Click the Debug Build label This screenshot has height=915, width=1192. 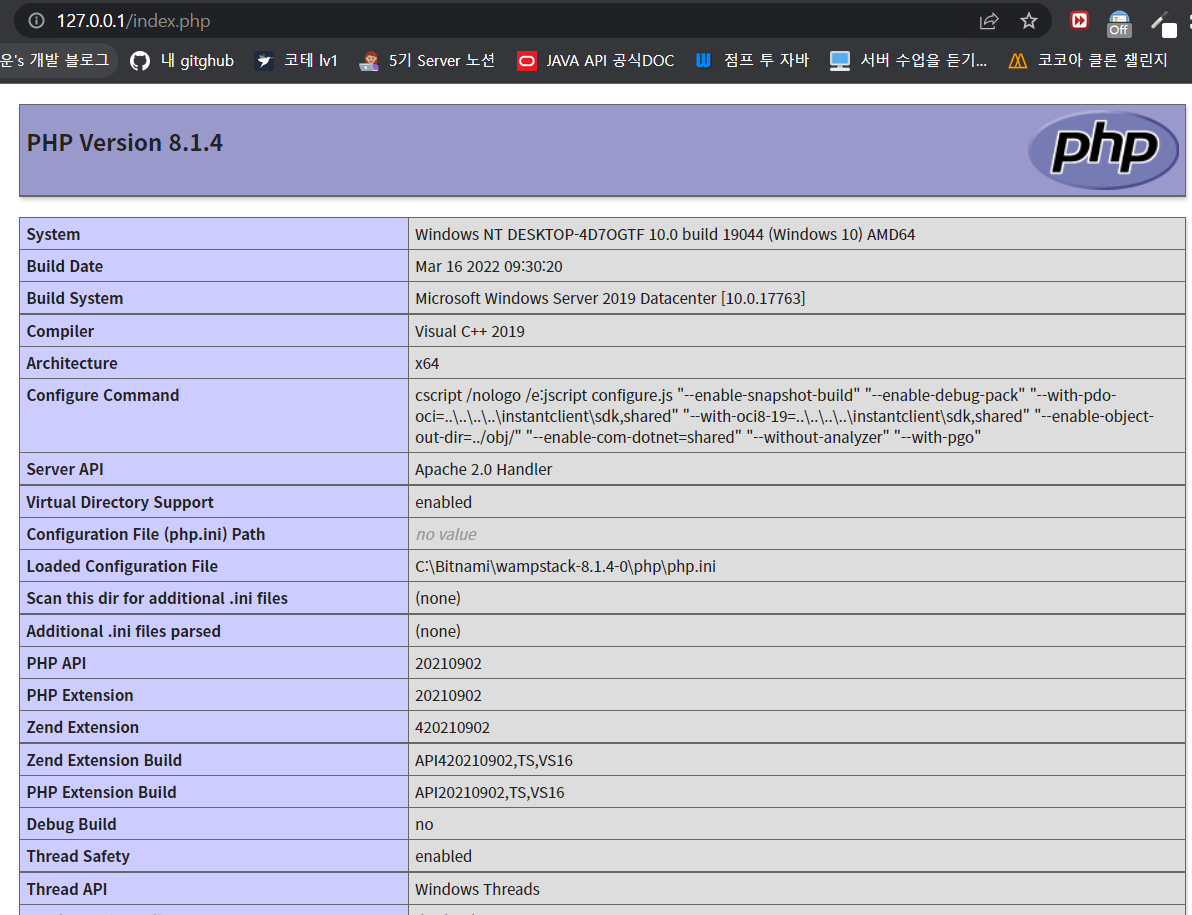71,824
